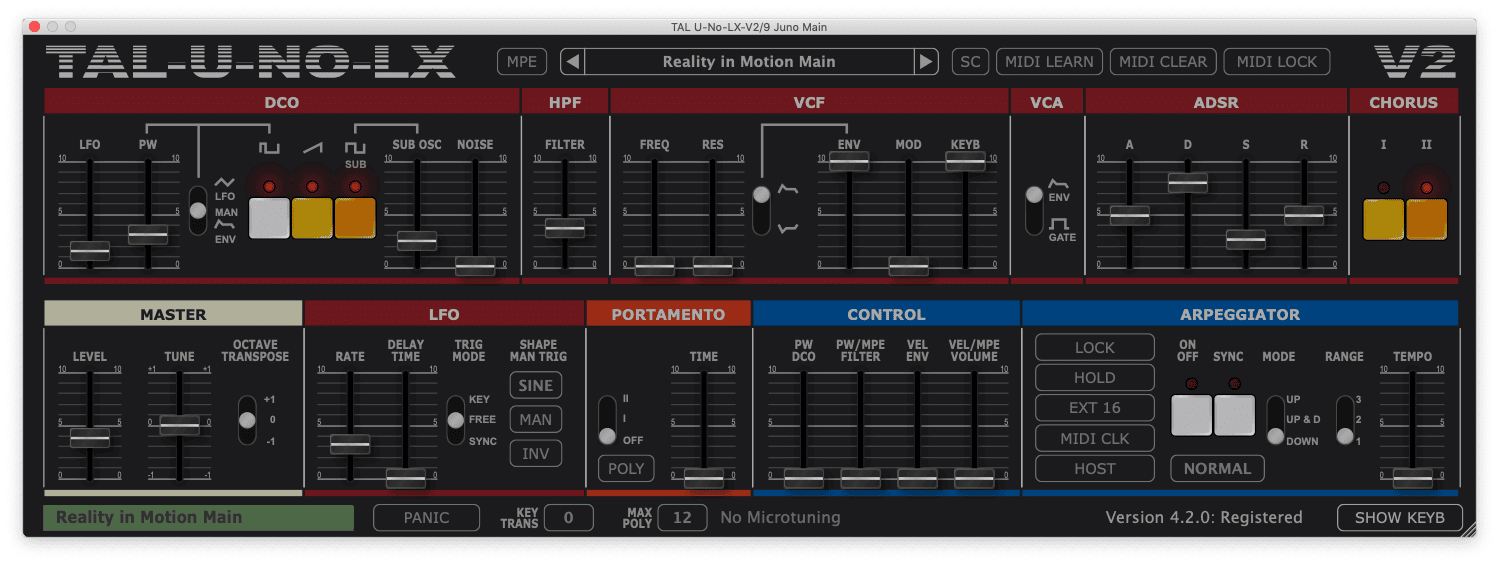Screen dimensions: 1500x564
Task: Go to the previous preset arrow
Action: click(x=572, y=62)
